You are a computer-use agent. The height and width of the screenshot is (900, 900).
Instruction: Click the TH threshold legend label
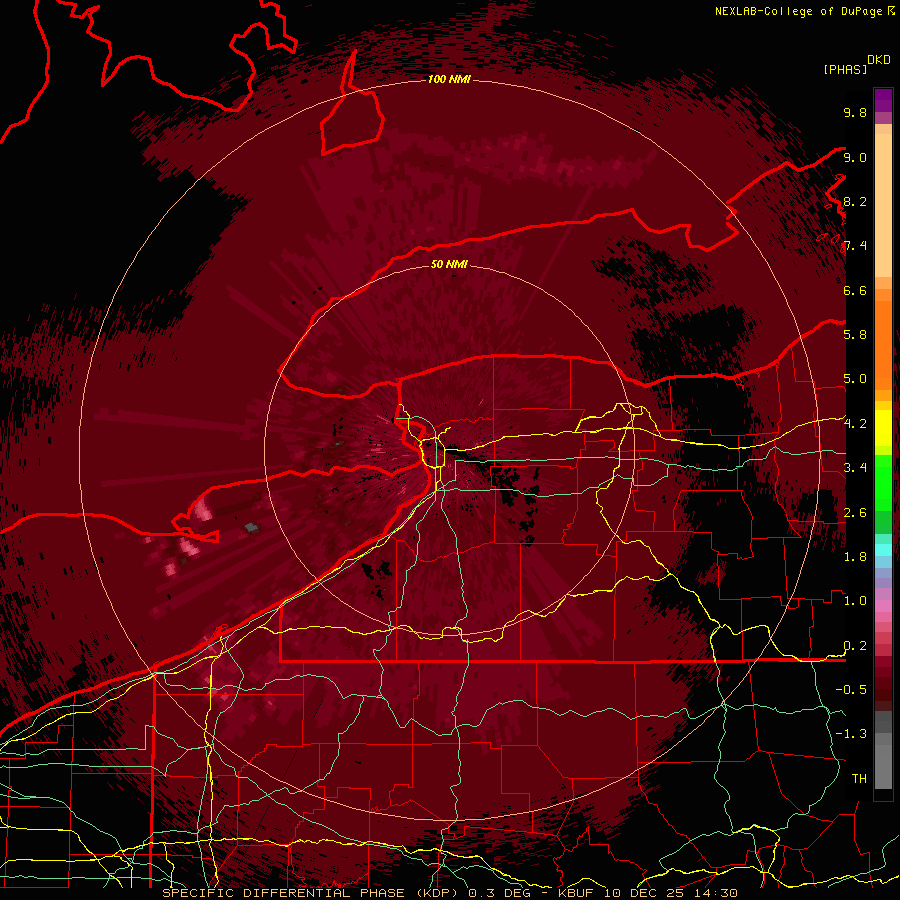pyautogui.click(x=859, y=779)
